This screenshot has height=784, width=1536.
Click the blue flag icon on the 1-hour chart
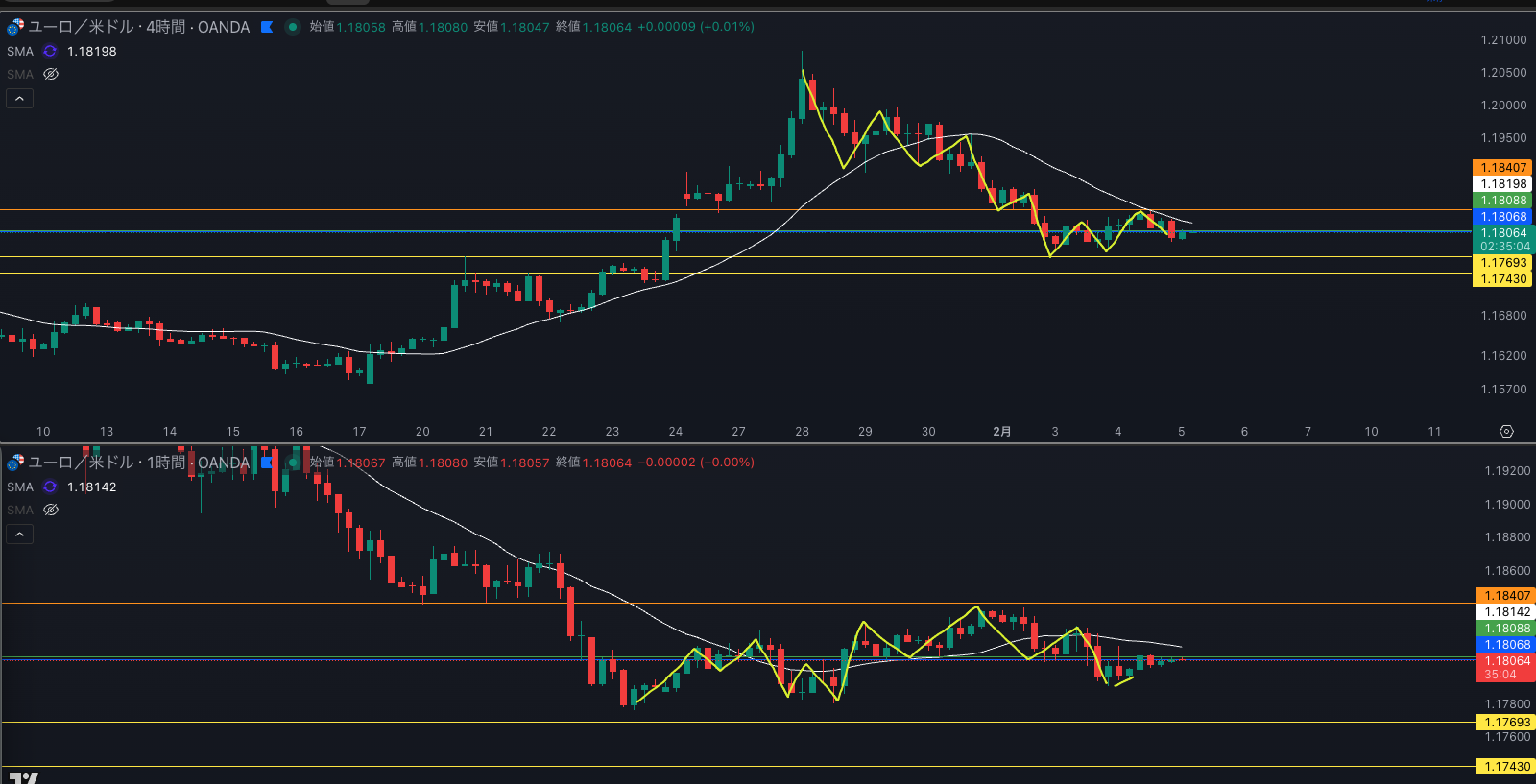coord(267,463)
